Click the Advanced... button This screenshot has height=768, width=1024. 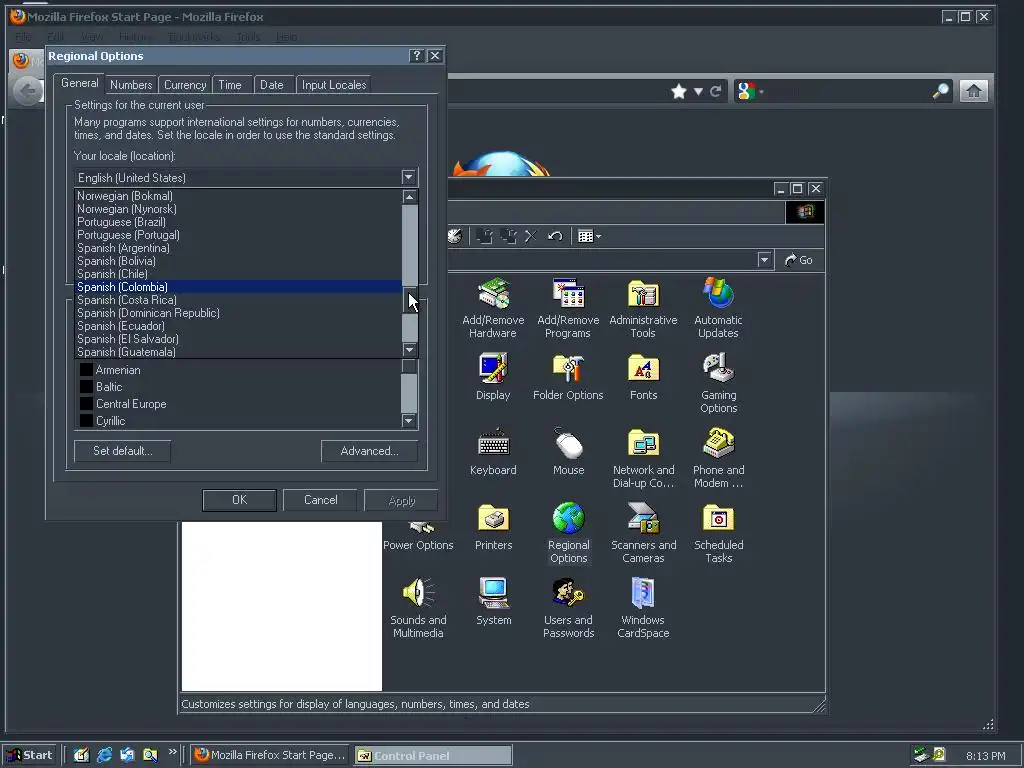369,451
